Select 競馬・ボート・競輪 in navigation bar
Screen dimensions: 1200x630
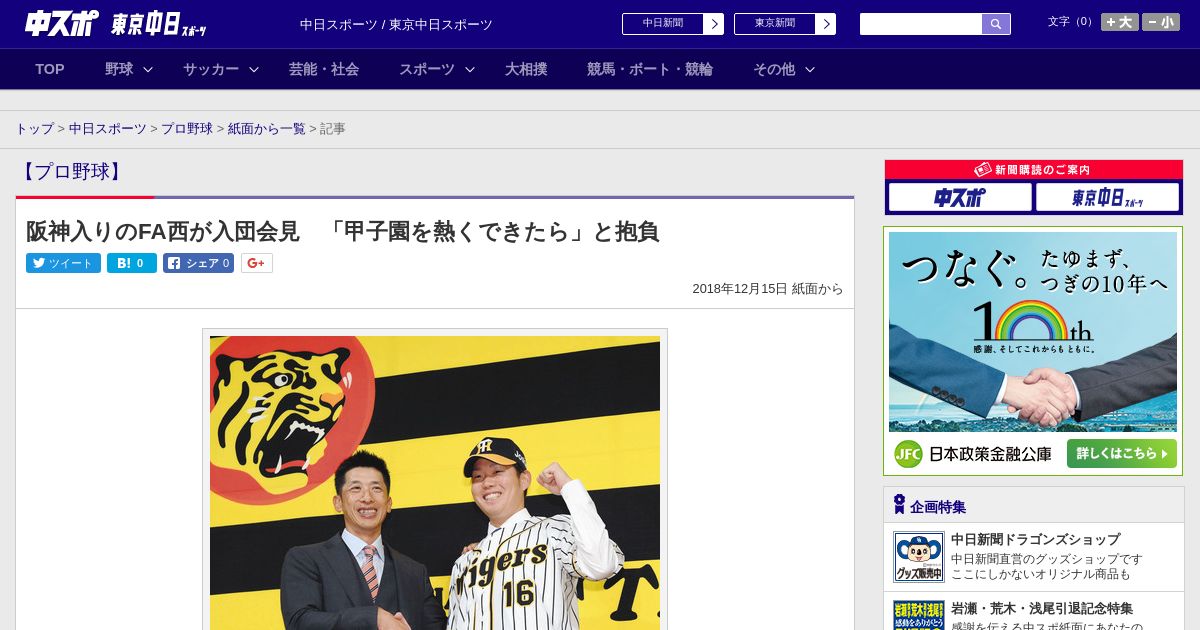(x=650, y=69)
